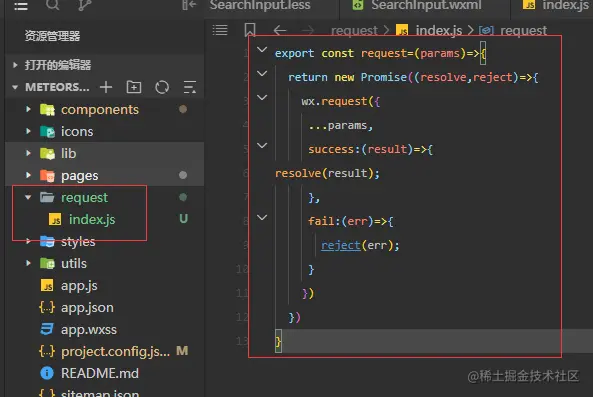The width and height of the screenshot is (593, 397).
Task: Fold the wx.request code block
Action: click(262, 98)
